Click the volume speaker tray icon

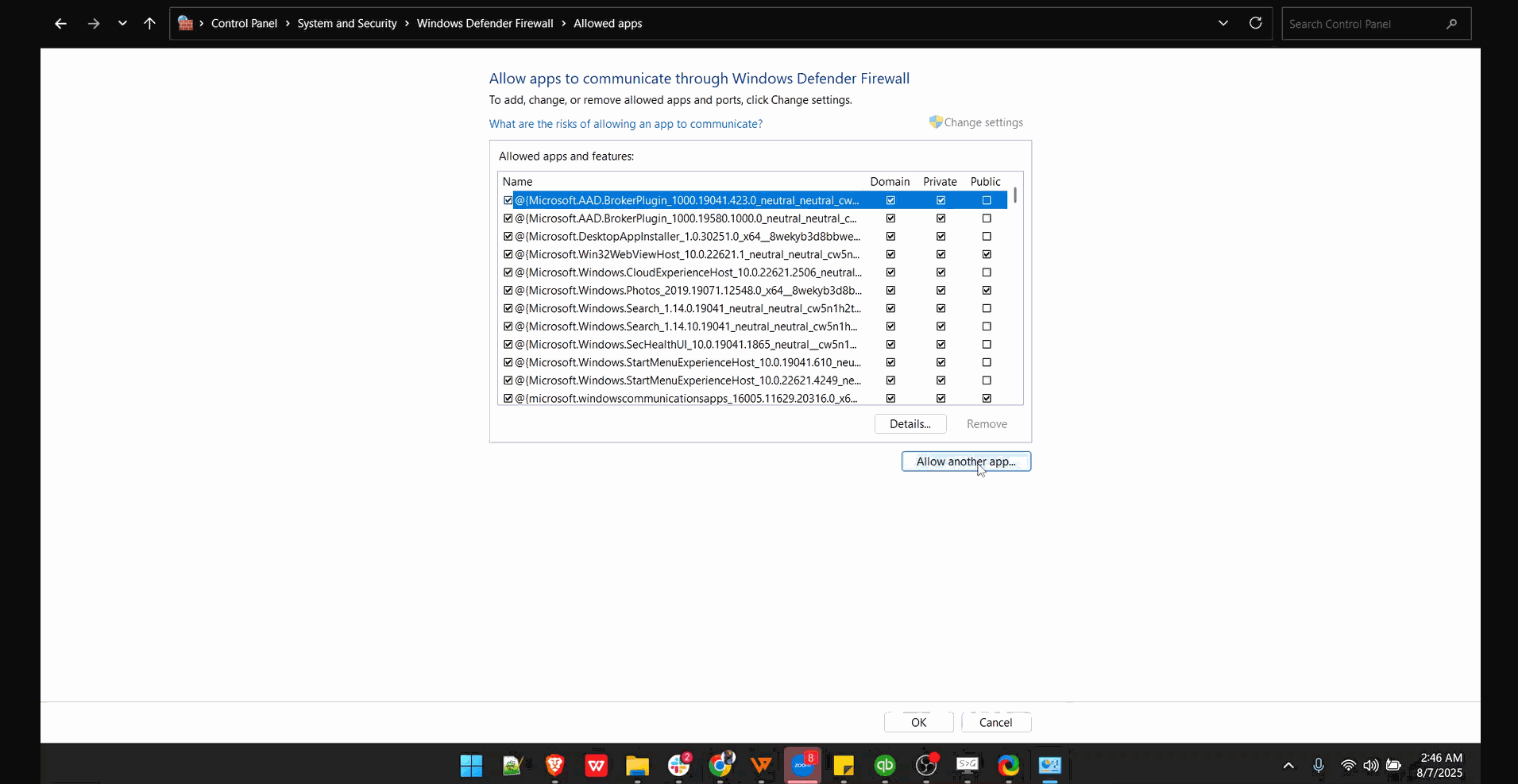click(1370, 765)
